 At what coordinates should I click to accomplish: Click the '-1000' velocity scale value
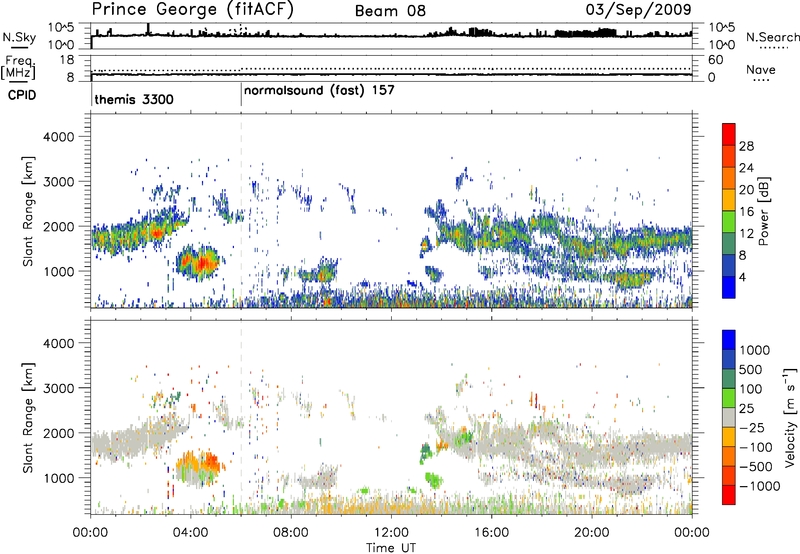(x=759, y=486)
